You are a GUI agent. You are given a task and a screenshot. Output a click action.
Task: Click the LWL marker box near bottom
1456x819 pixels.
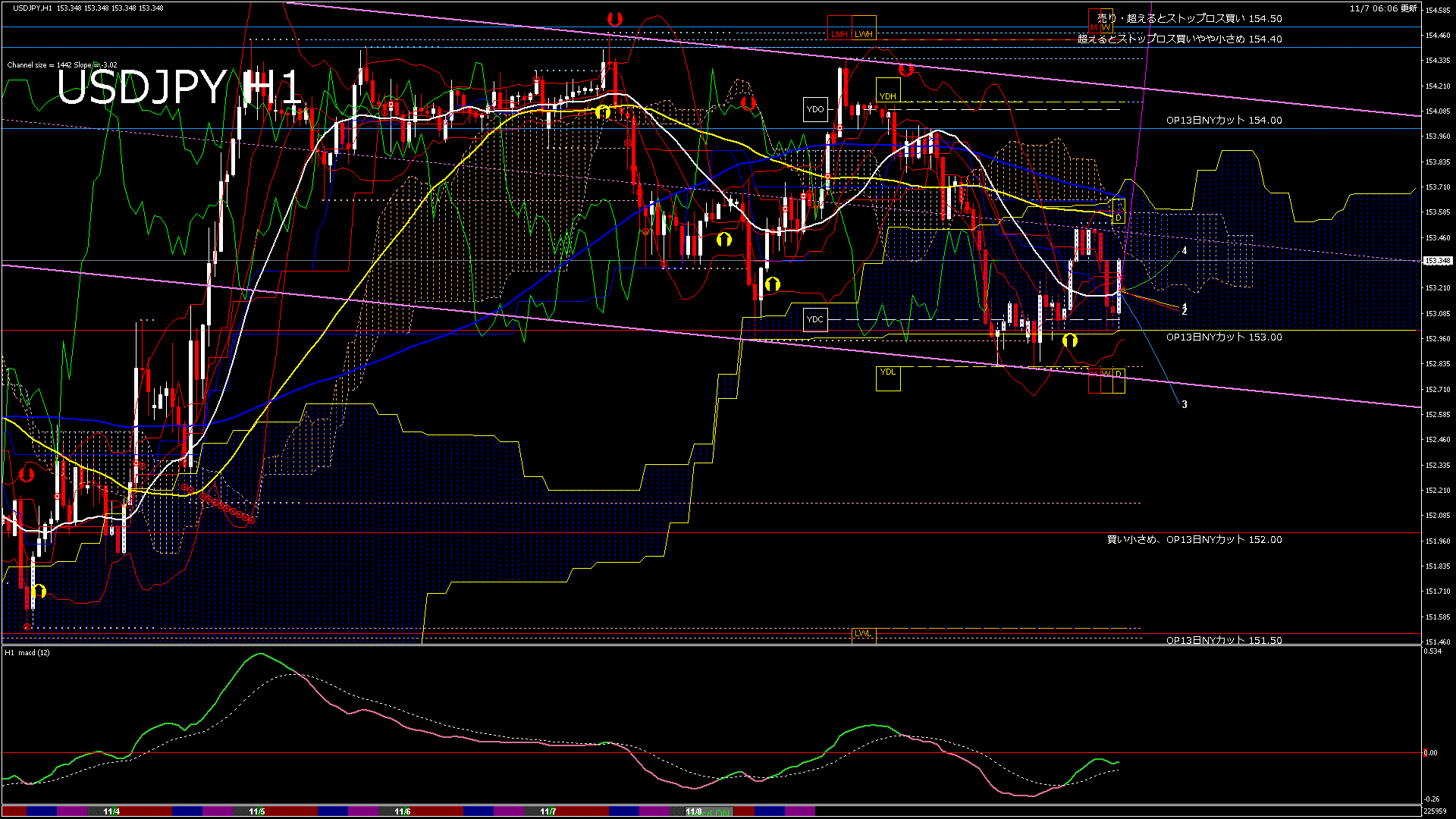click(863, 634)
